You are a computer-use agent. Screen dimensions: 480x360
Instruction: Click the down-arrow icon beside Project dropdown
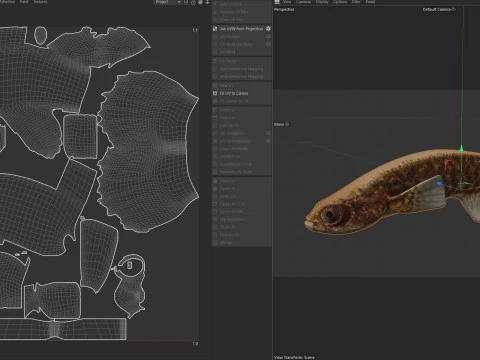(x=207, y=2)
